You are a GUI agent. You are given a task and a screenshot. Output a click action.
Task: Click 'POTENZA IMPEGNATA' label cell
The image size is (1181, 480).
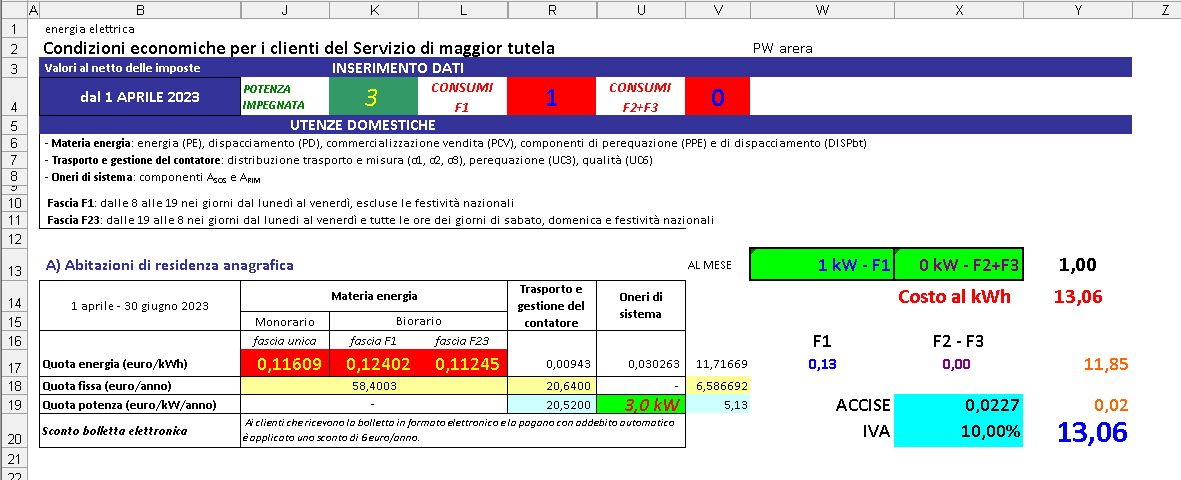[x=285, y=96]
